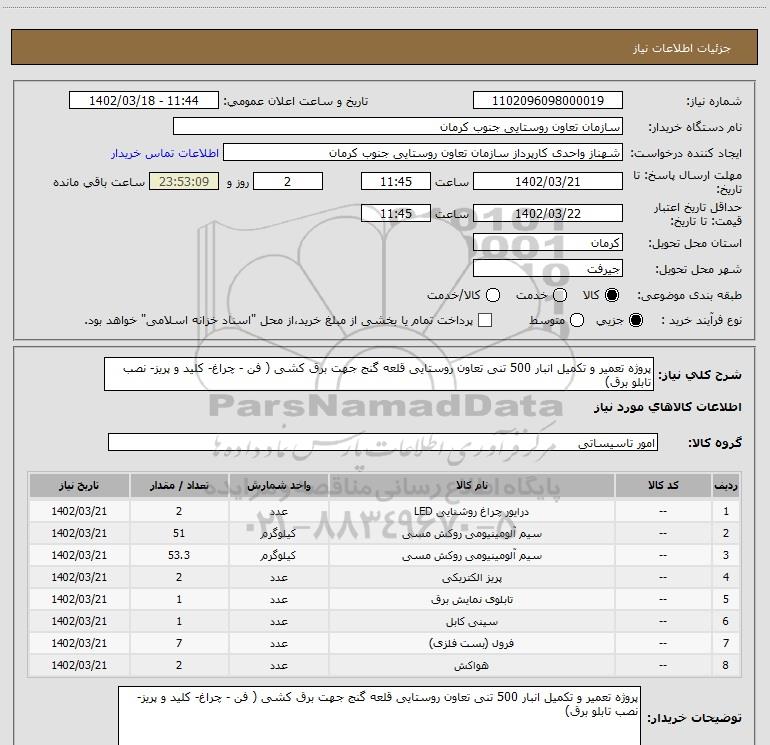Click the ردیف column header
The image size is (770, 745).
pos(726,486)
